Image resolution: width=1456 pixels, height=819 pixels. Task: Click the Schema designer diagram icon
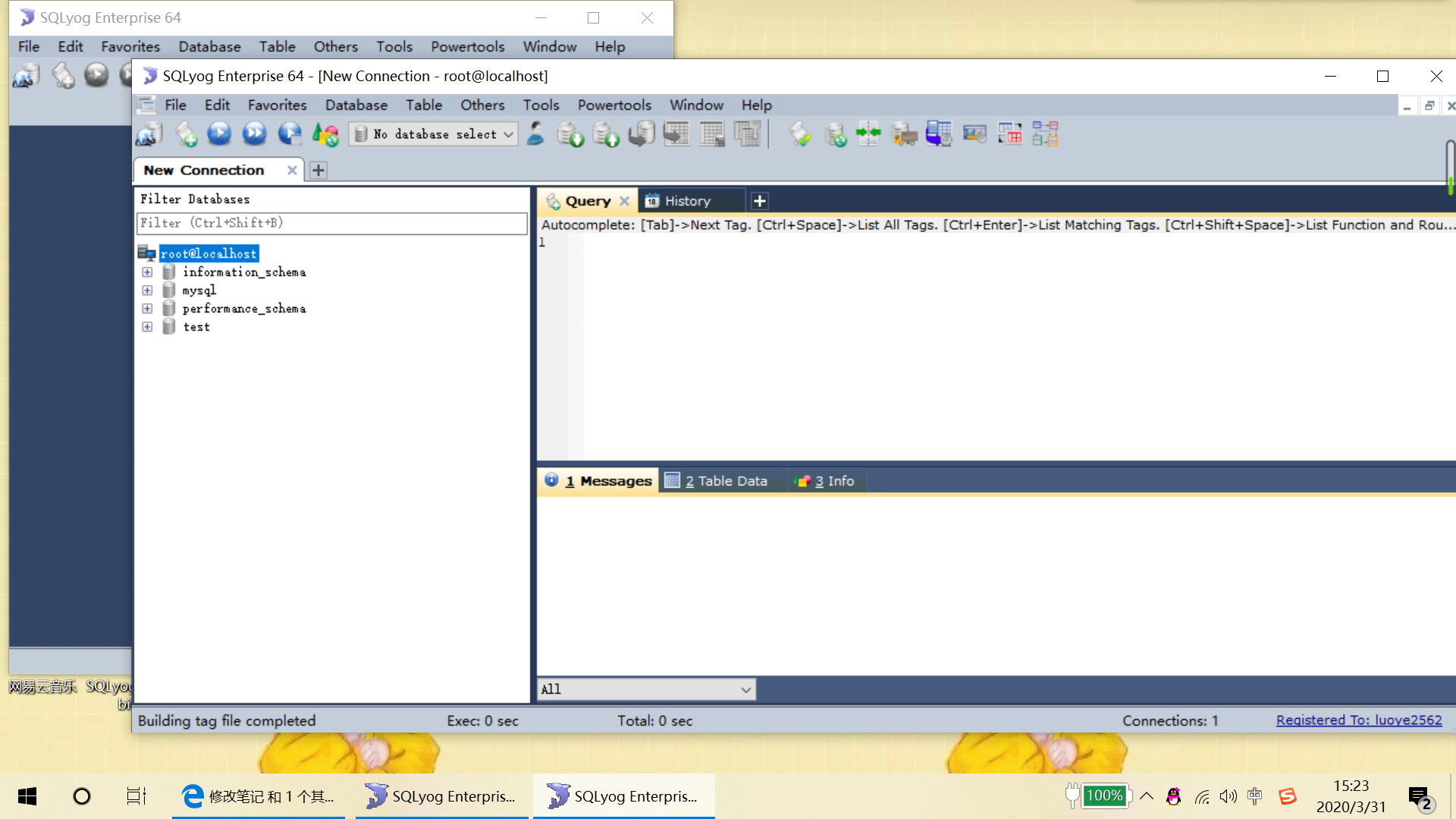(x=1045, y=134)
